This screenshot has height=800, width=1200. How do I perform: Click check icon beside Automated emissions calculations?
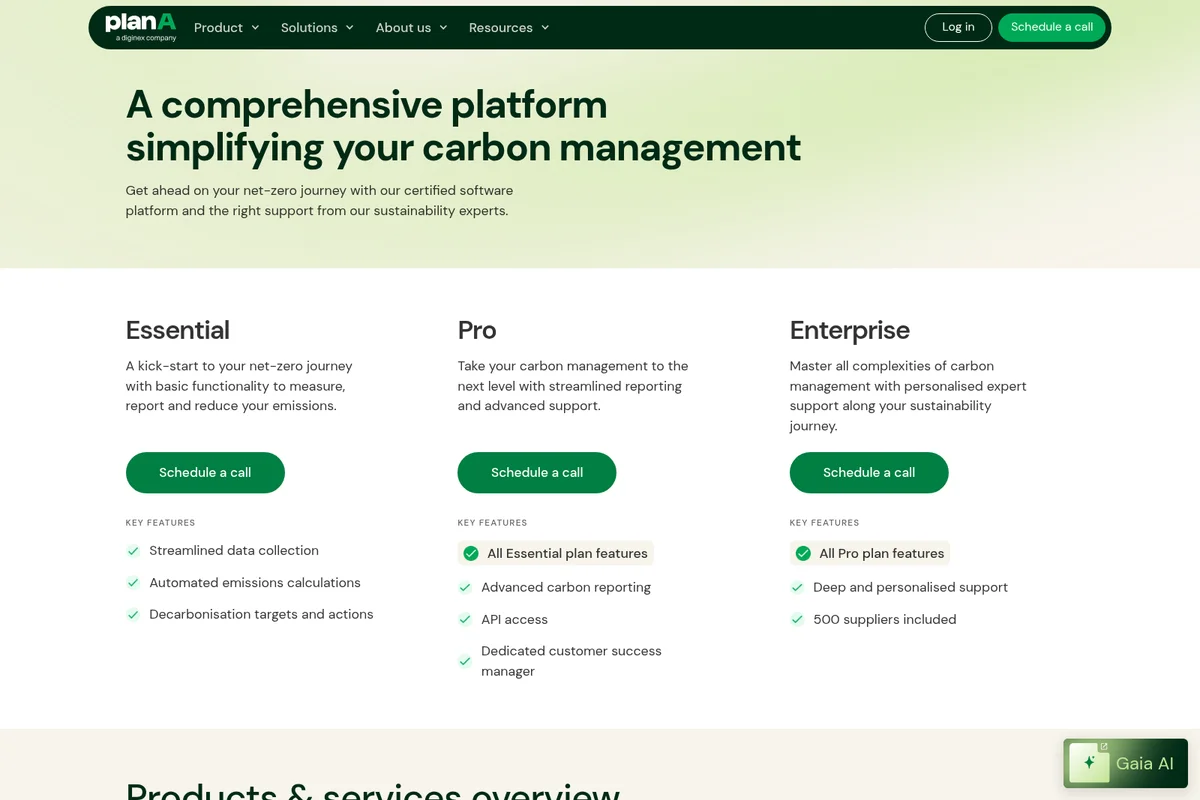click(x=133, y=582)
